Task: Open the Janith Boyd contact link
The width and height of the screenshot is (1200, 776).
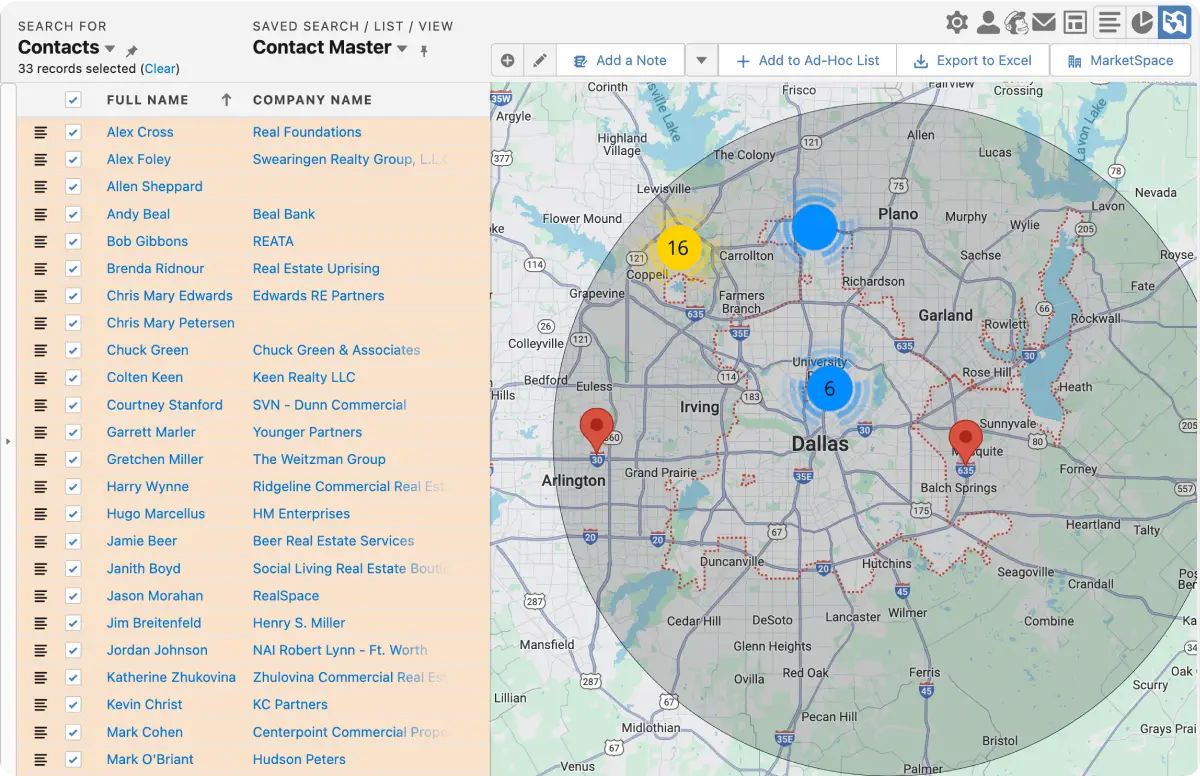Action: (x=144, y=568)
